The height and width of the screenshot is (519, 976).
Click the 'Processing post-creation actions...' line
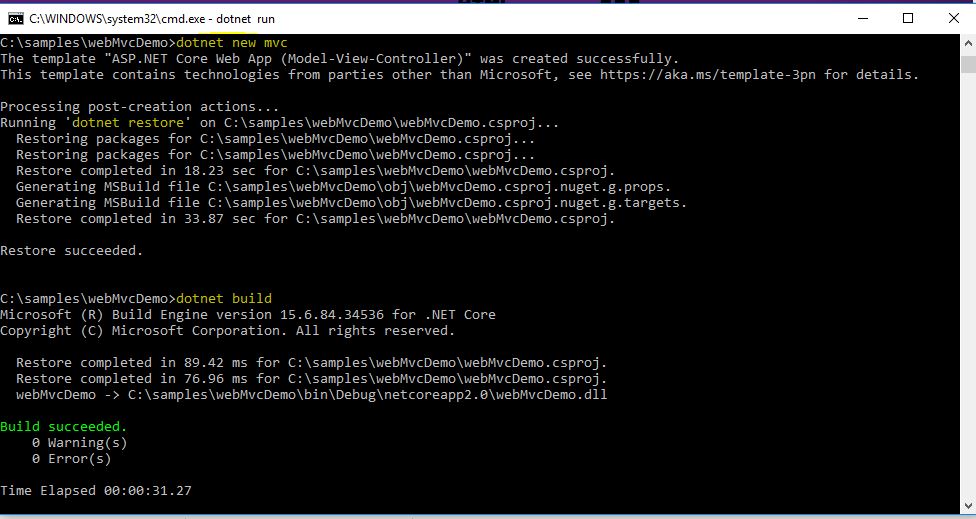(x=139, y=106)
